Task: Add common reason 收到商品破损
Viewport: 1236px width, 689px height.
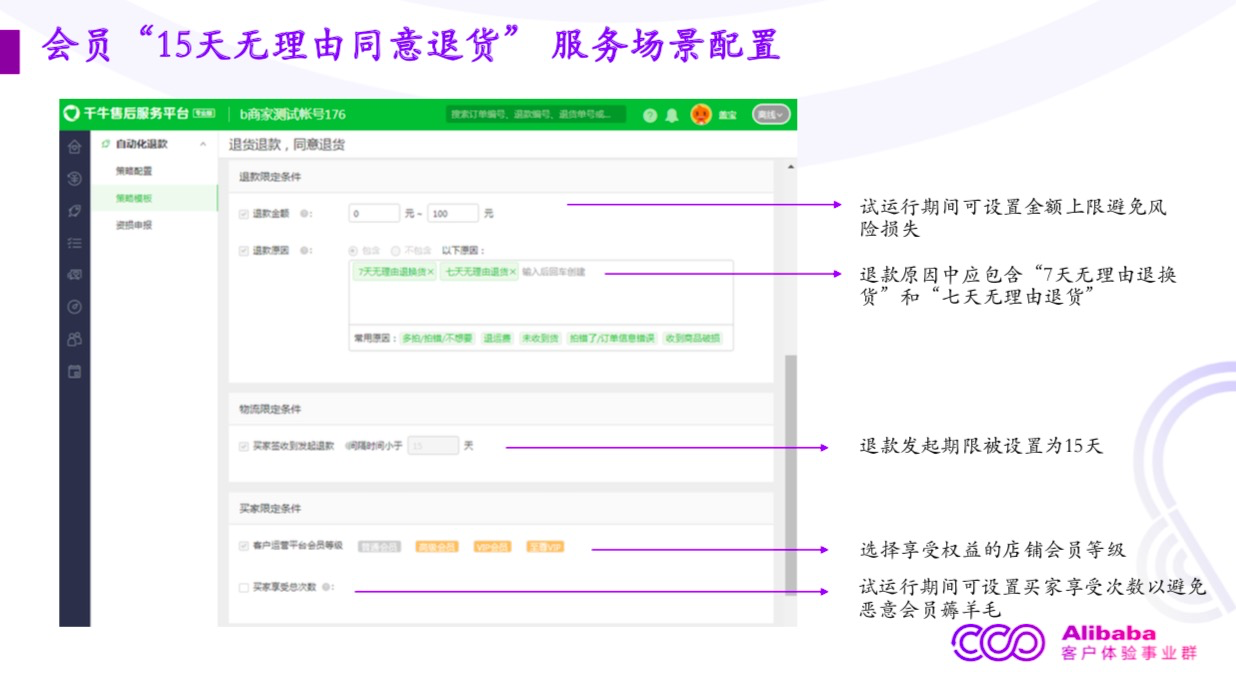Action: pyautogui.click(x=691, y=339)
